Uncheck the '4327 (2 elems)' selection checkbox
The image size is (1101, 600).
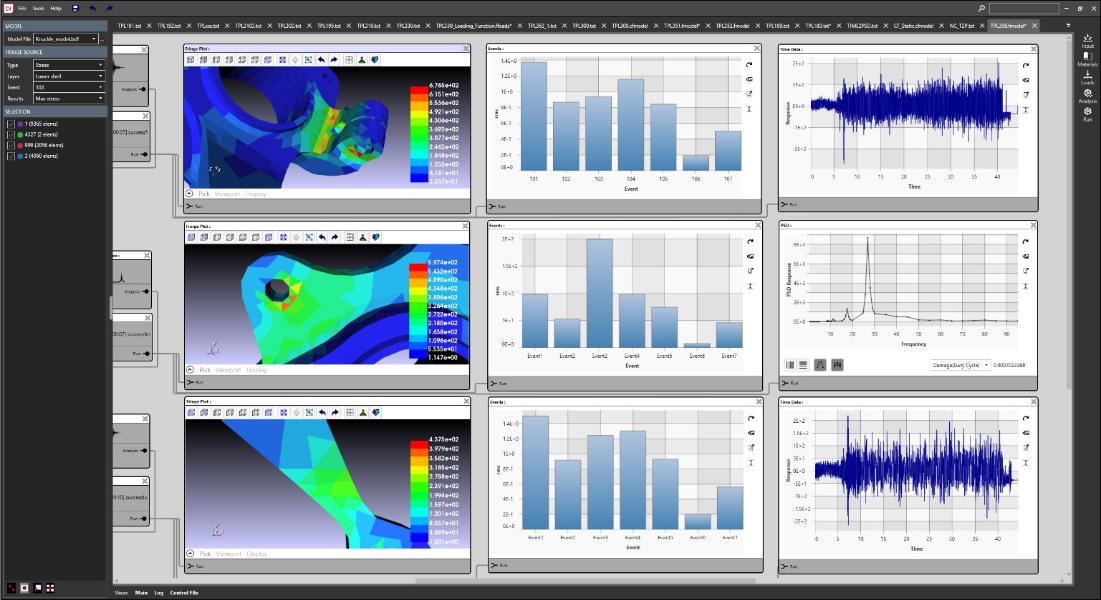click(11, 133)
